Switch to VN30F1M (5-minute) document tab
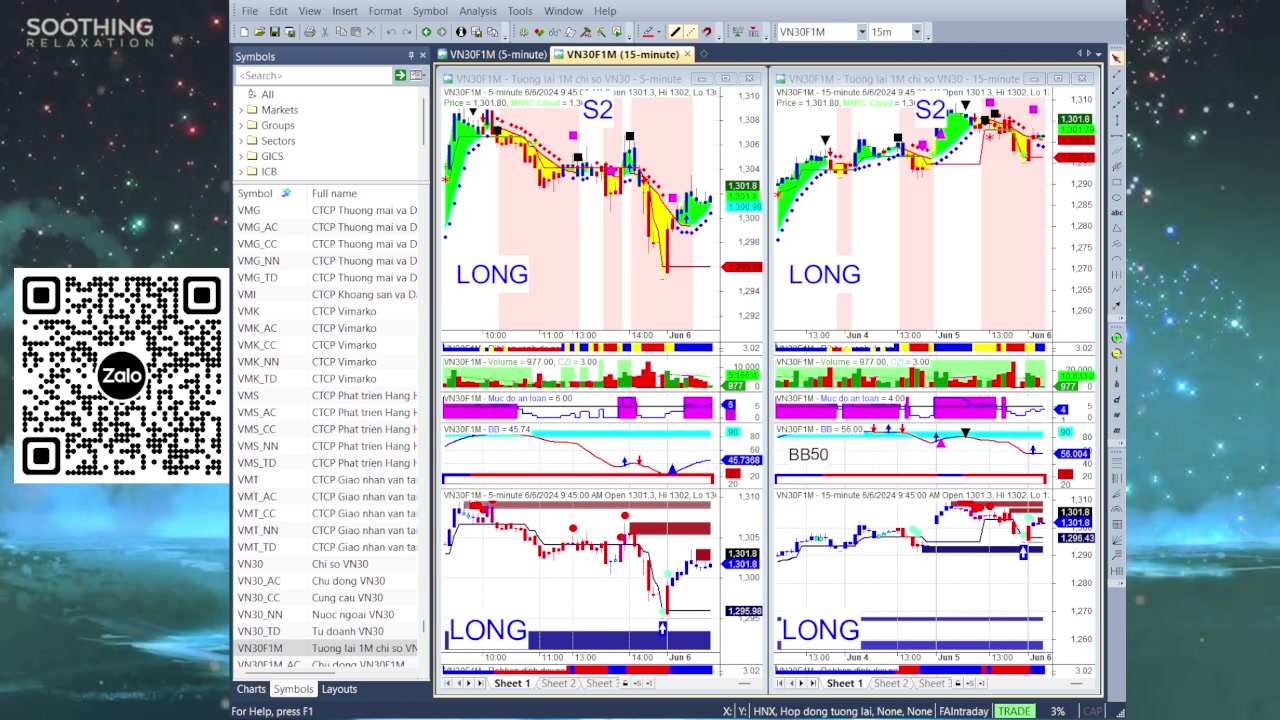 pyautogui.click(x=492, y=54)
